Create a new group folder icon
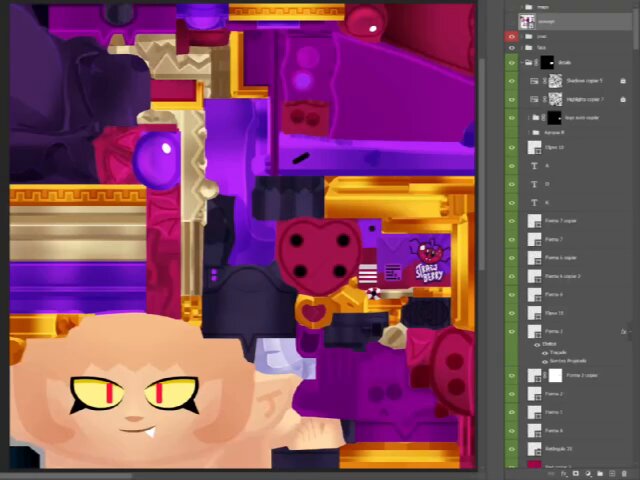The image size is (640, 480). (600, 473)
